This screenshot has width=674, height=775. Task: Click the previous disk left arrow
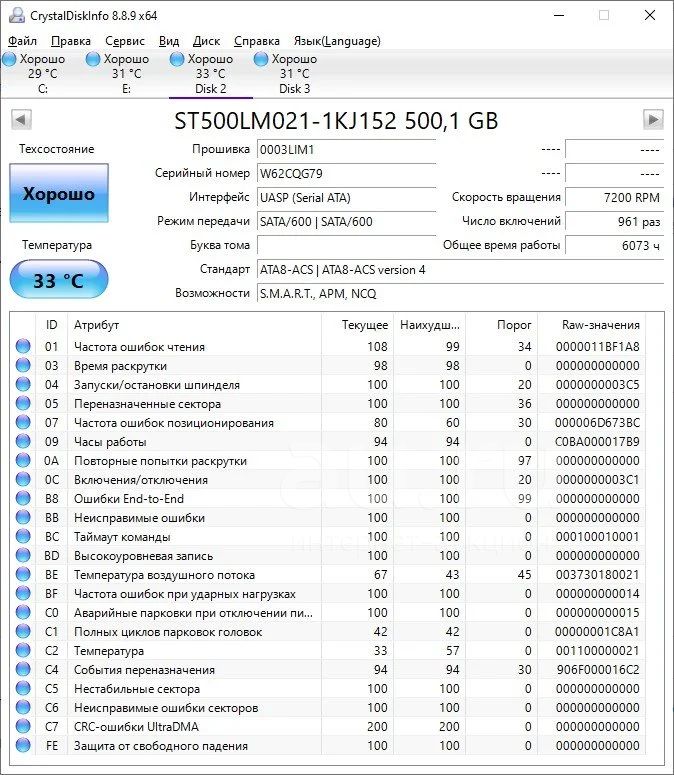[21, 120]
